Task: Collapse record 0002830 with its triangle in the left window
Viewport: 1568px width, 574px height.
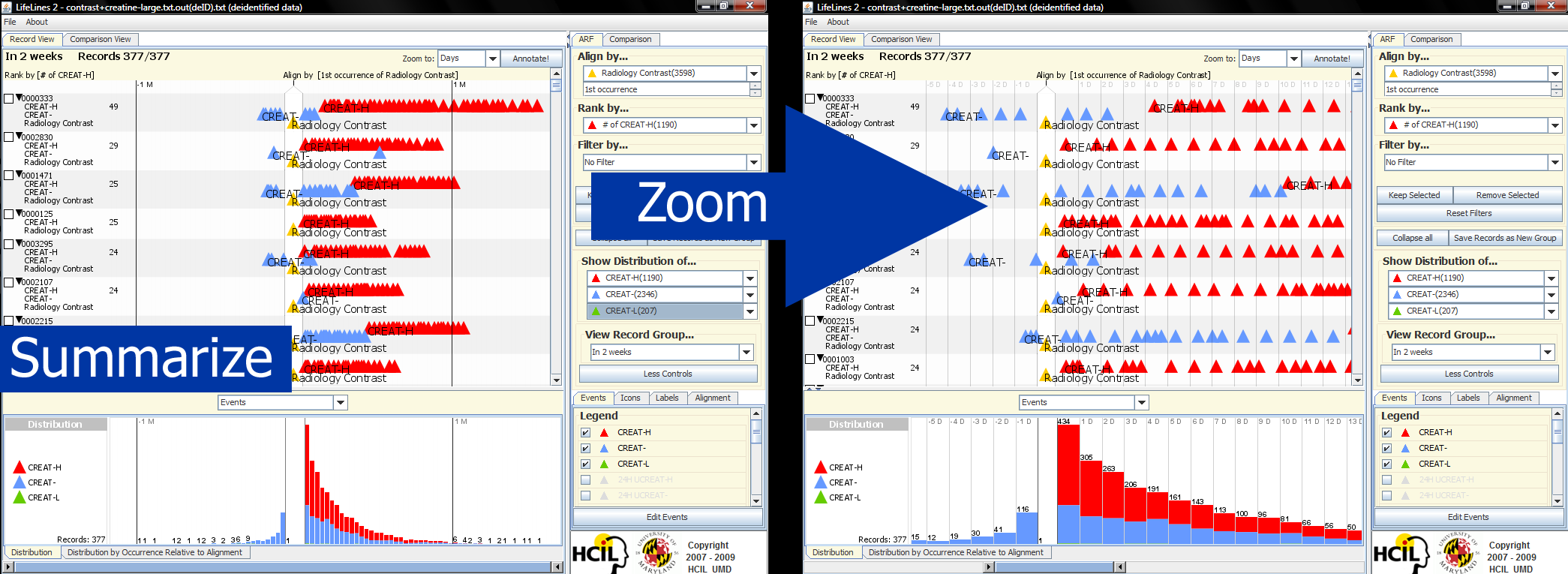Action: coord(19,137)
